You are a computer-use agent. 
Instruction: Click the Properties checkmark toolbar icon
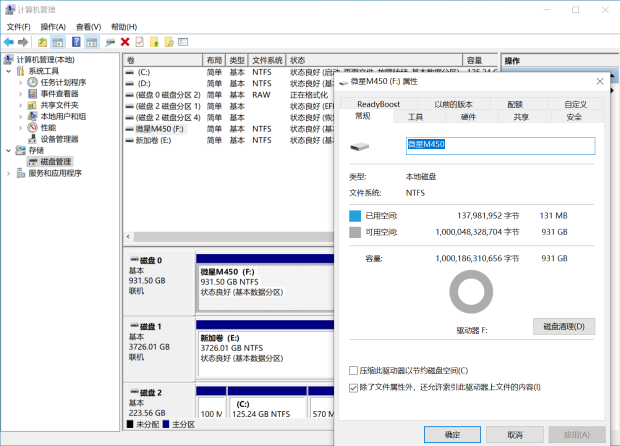[140, 42]
